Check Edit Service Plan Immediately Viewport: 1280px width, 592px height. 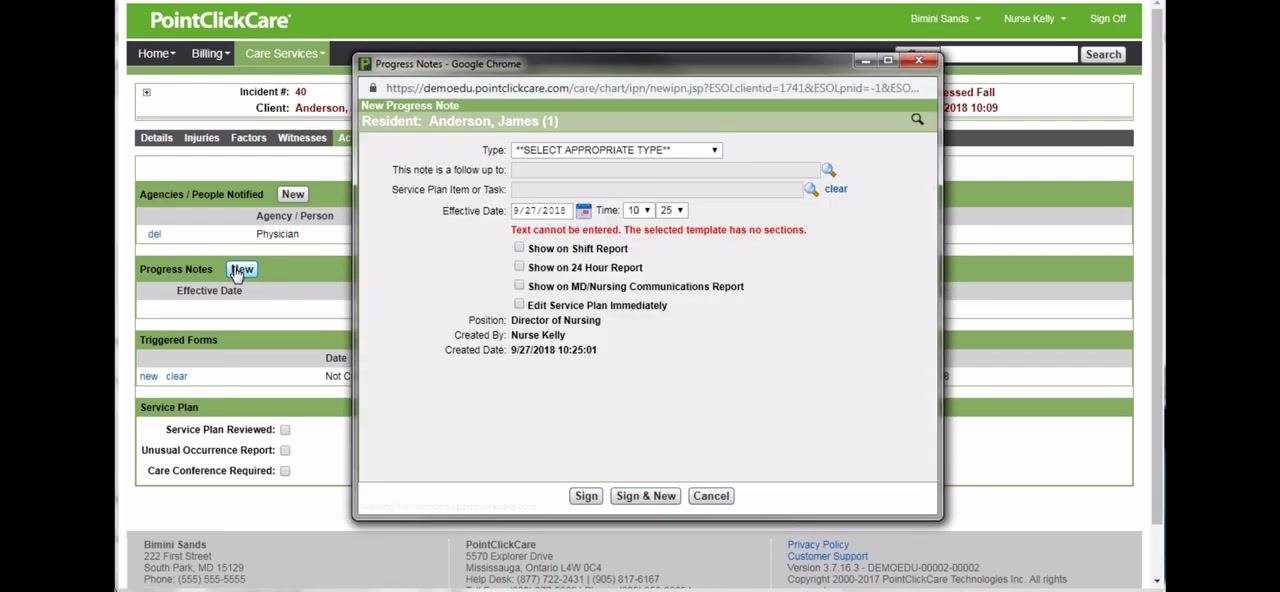click(519, 304)
